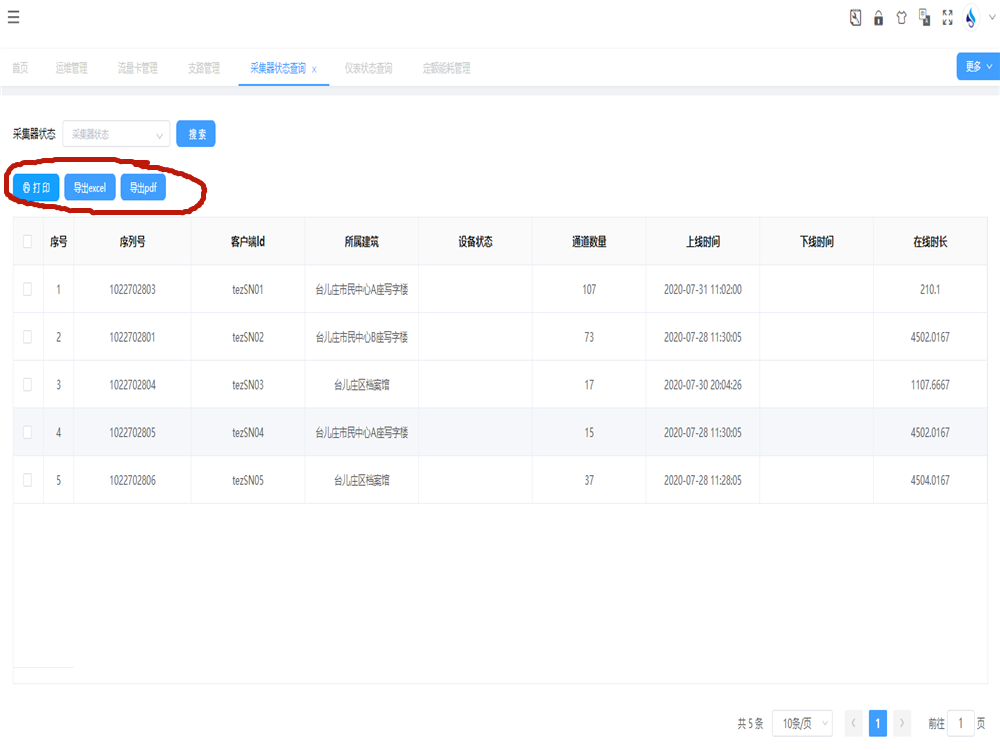The height and width of the screenshot is (750, 1000).
Task: Open the theme shirt icon
Action: tap(901, 17)
